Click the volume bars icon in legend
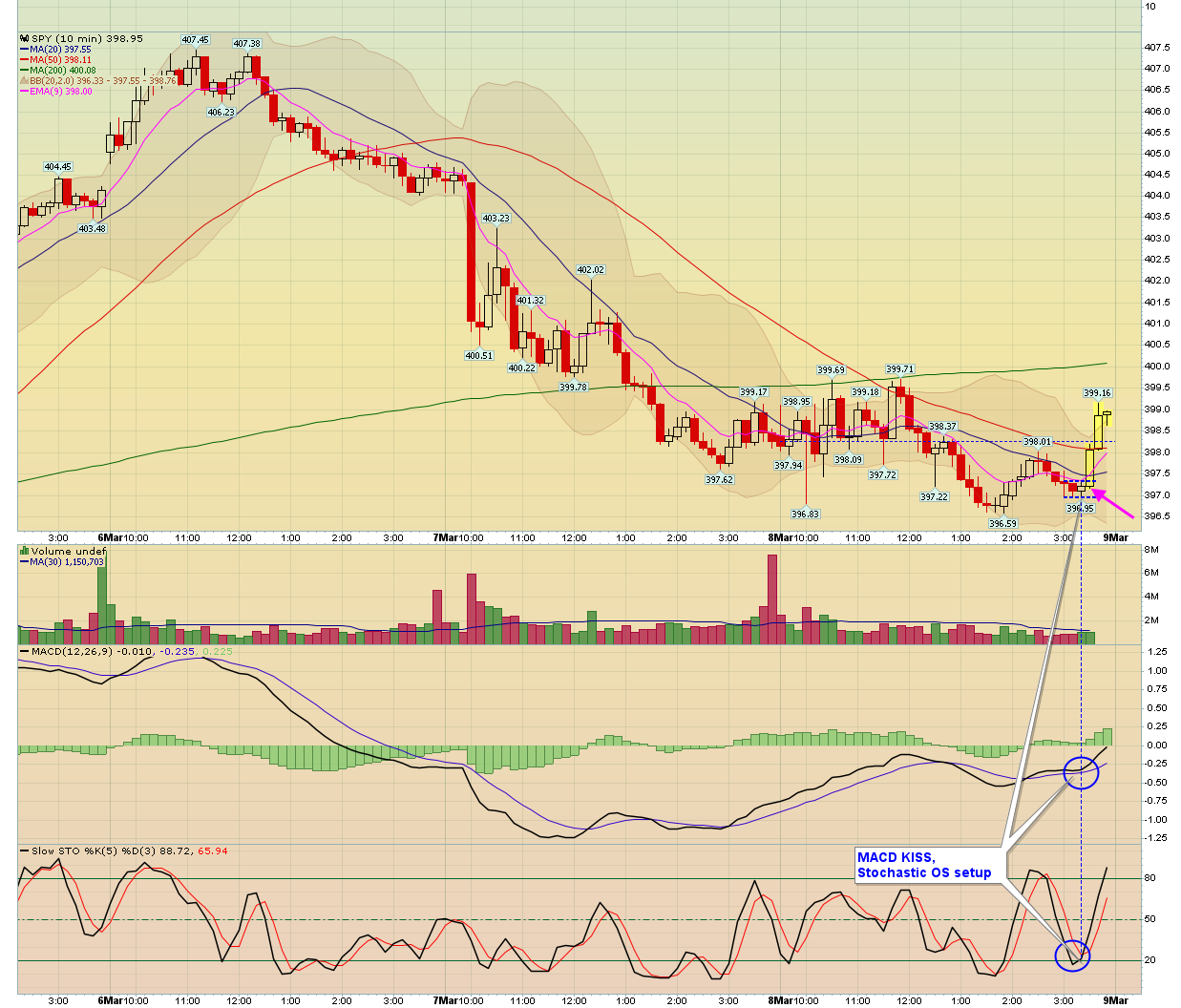1181x1008 pixels. click(x=24, y=552)
